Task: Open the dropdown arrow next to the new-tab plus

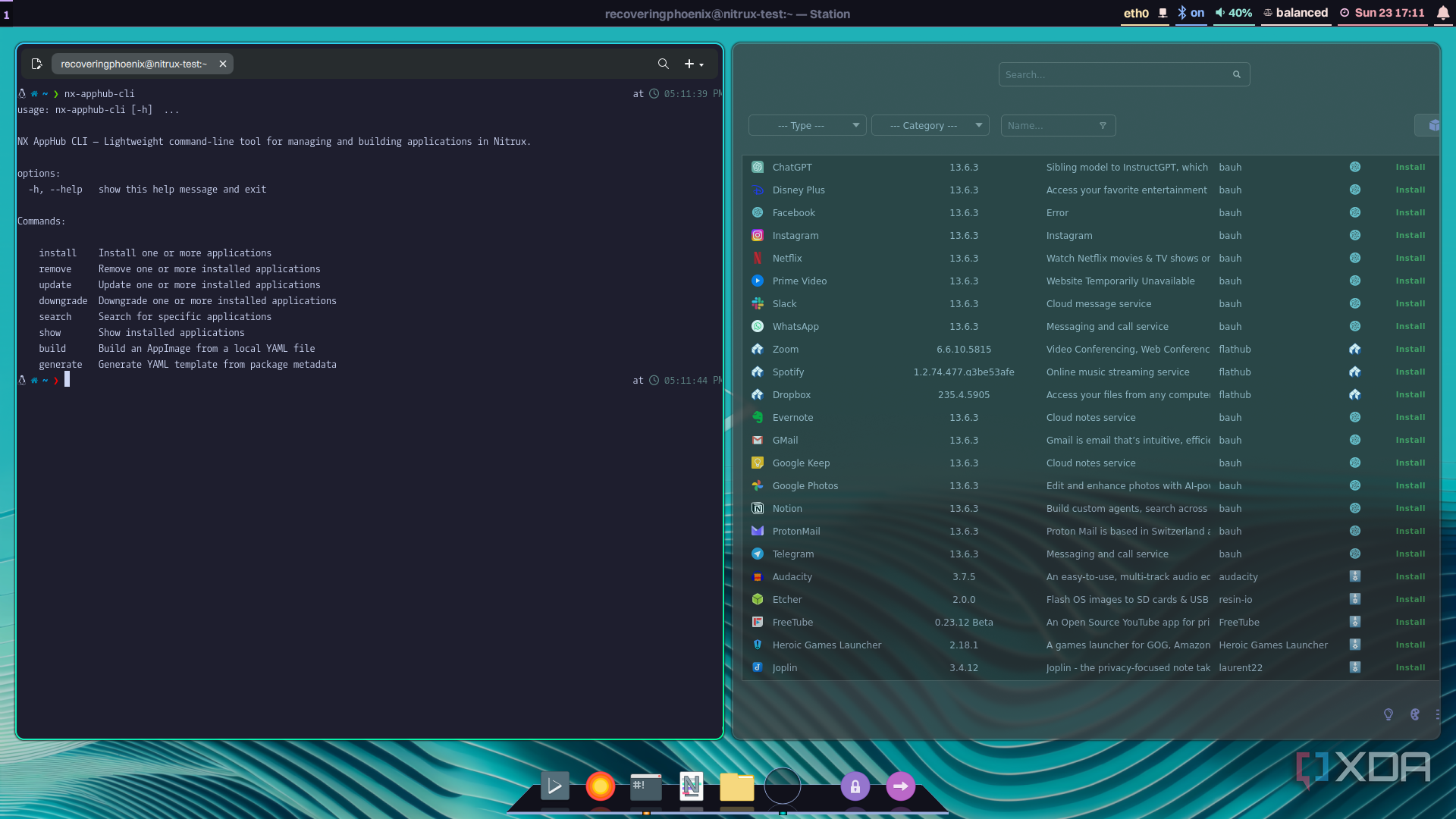Action: 702,65
